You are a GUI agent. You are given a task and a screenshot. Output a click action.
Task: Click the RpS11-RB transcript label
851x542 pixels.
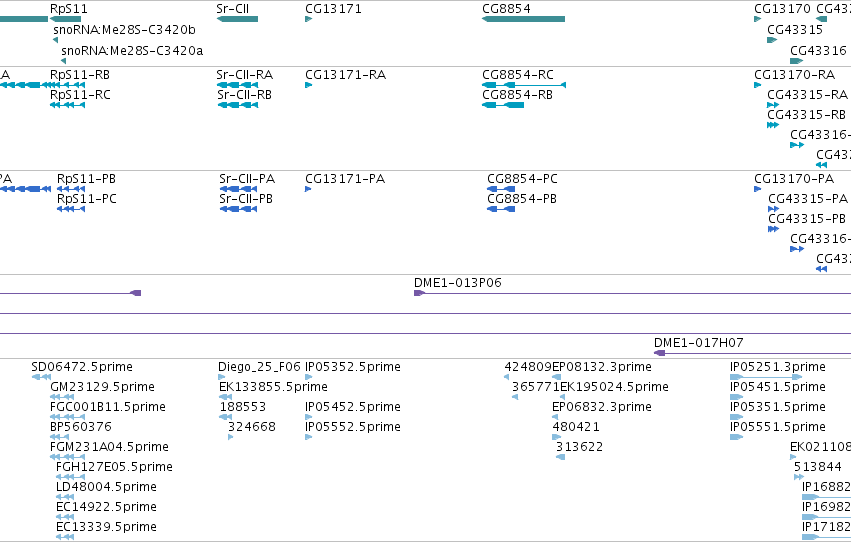(80, 74)
